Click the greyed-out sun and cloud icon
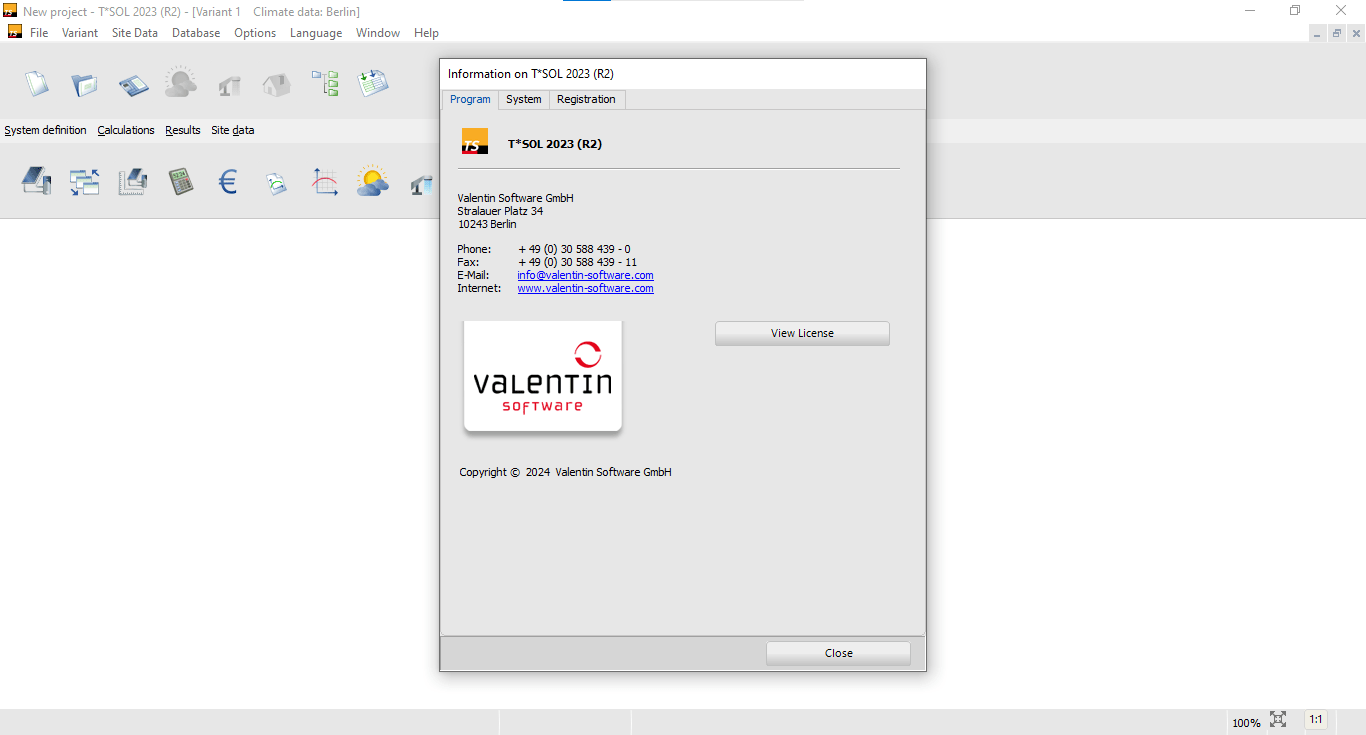 (180, 82)
